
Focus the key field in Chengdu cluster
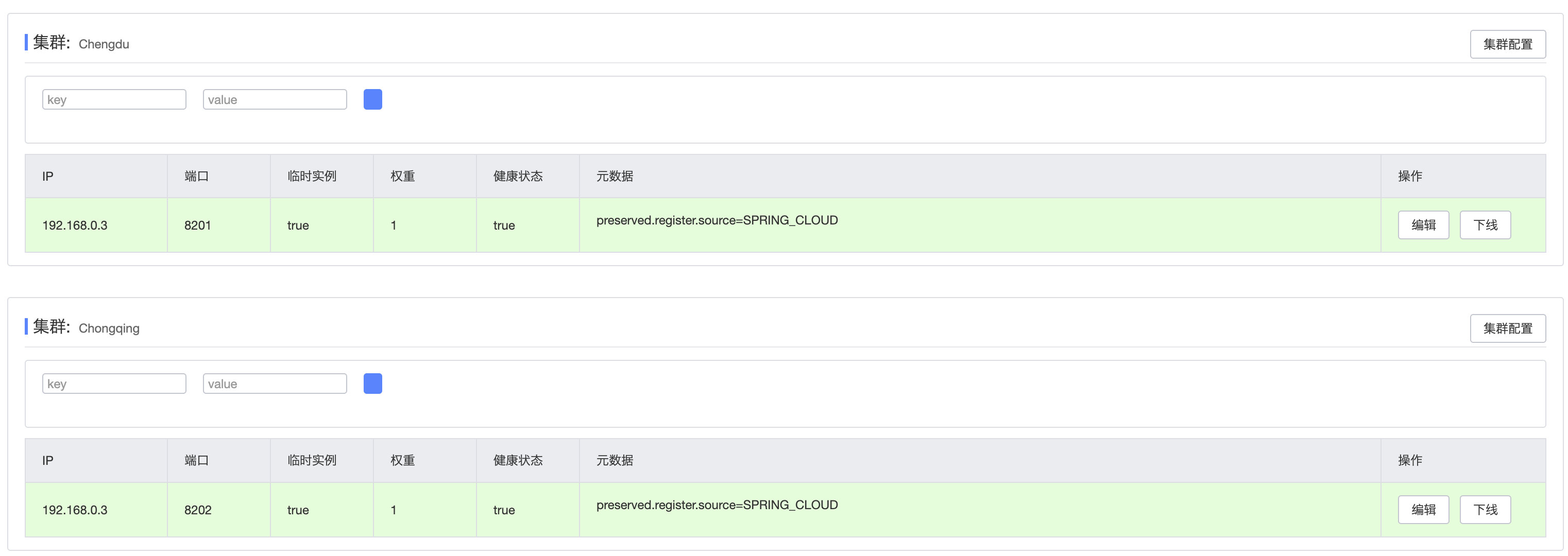pyautogui.click(x=114, y=99)
